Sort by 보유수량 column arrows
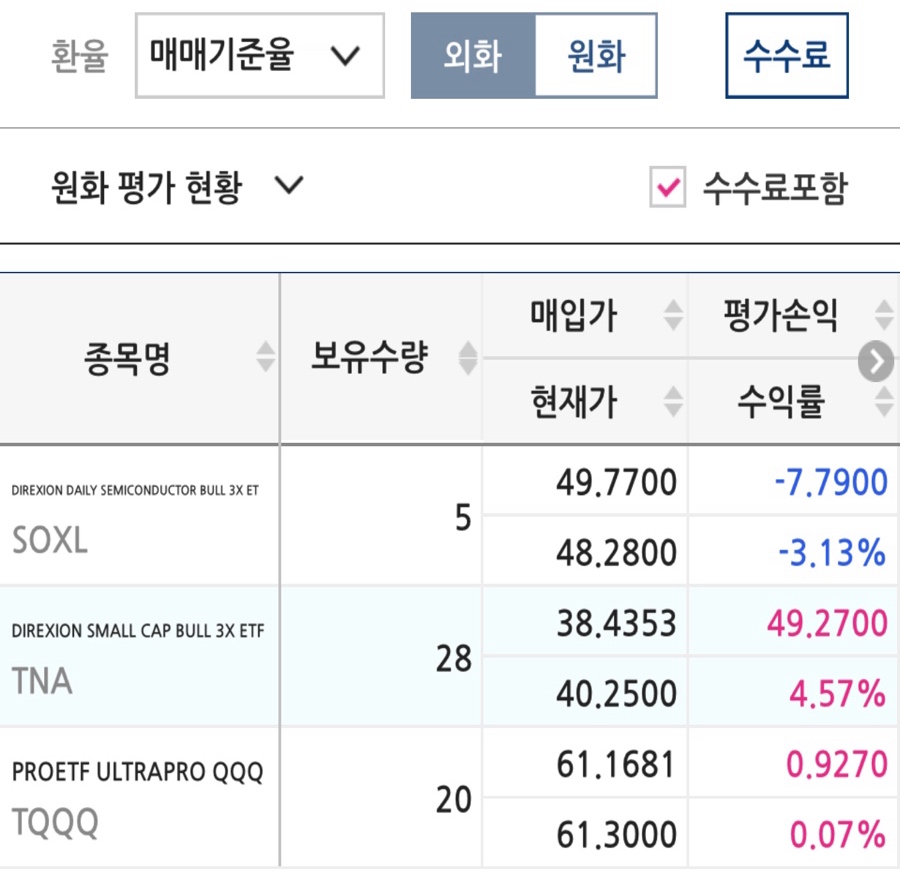Screen dimensions: 900x880 pos(468,358)
